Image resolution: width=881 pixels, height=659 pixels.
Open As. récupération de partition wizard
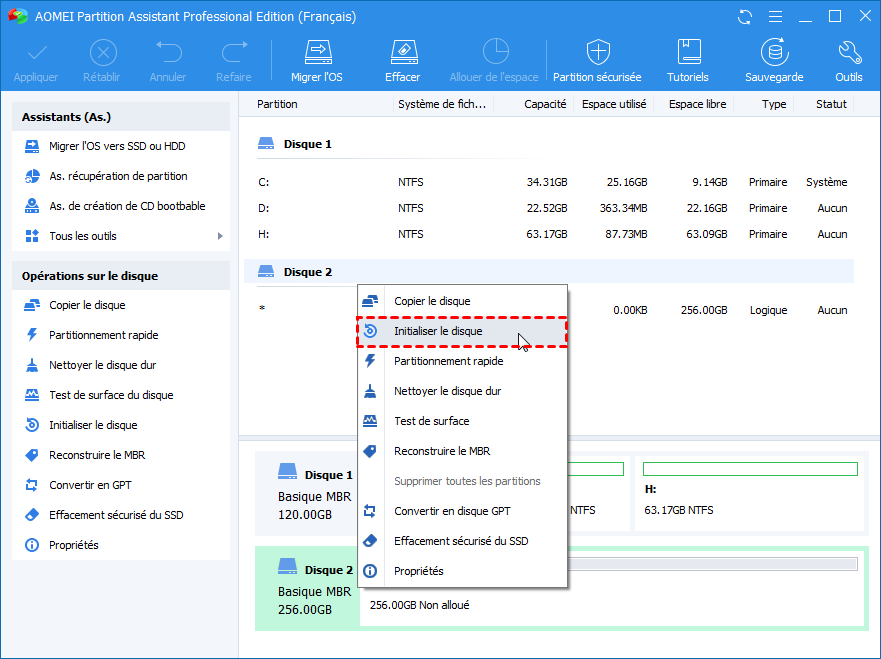click(118, 176)
